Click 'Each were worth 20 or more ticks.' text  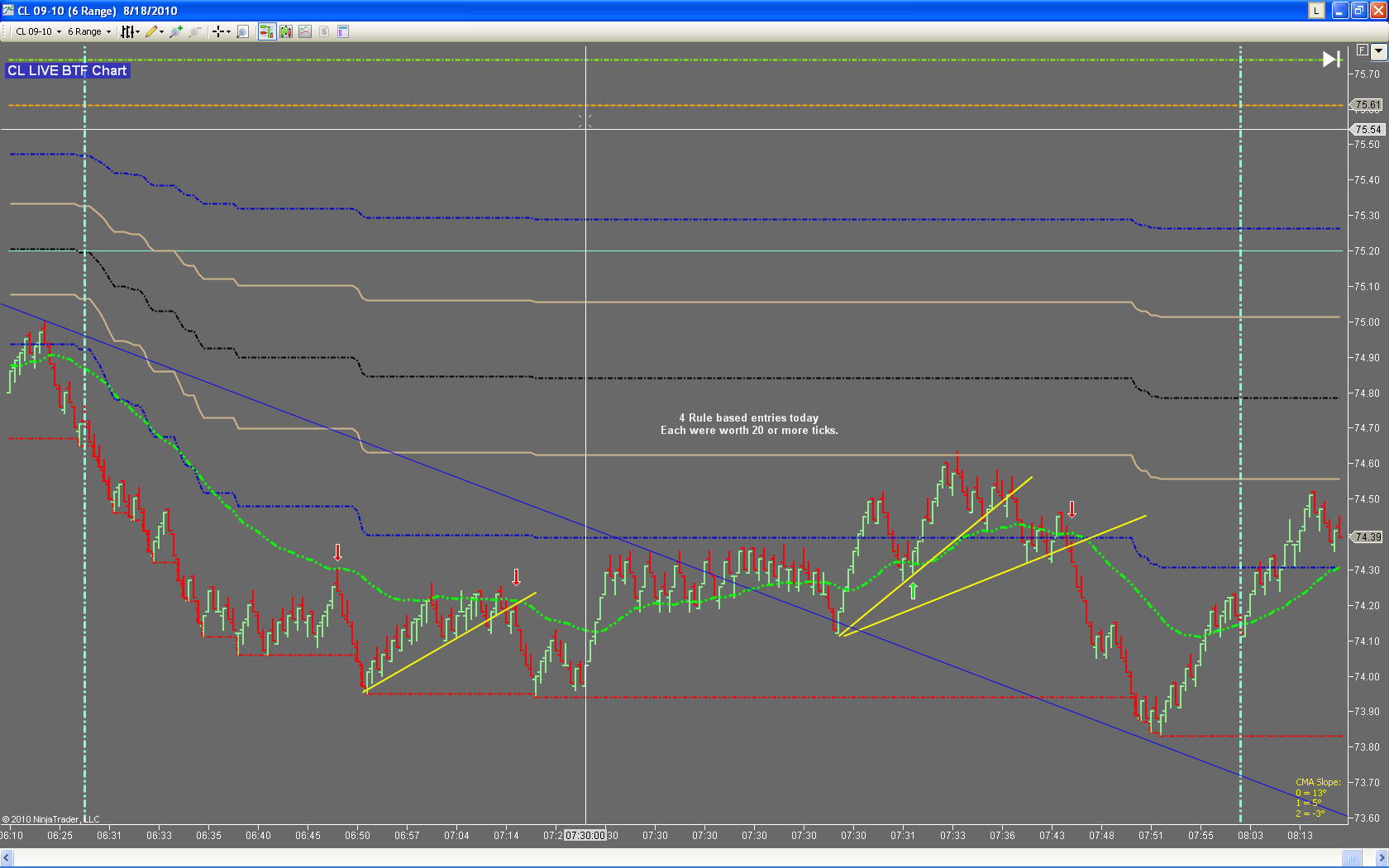749,431
